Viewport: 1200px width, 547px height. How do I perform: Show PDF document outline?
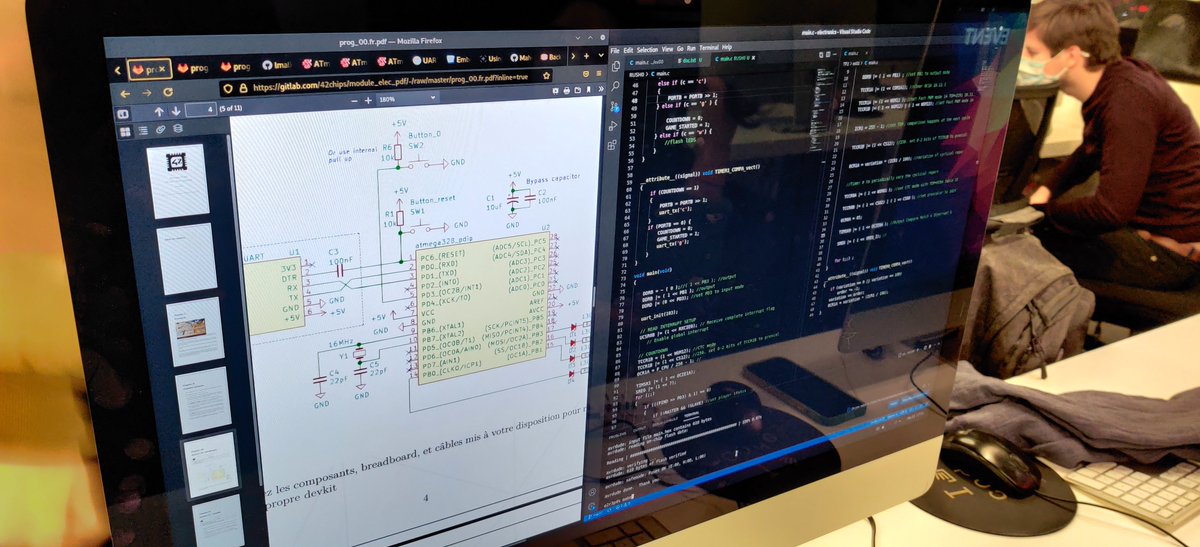(x=142, y=130)
